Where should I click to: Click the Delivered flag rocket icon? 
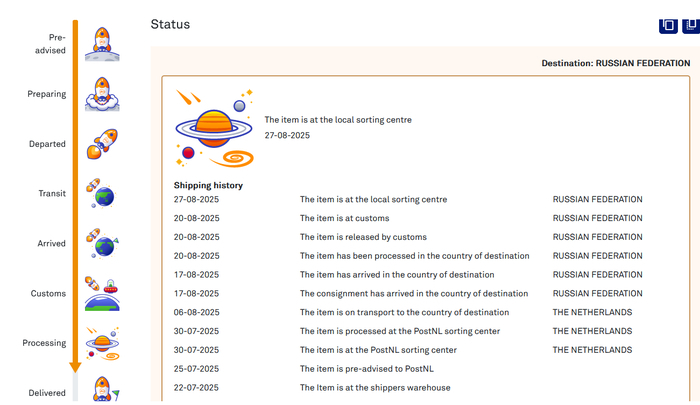[x=103, y=390]
